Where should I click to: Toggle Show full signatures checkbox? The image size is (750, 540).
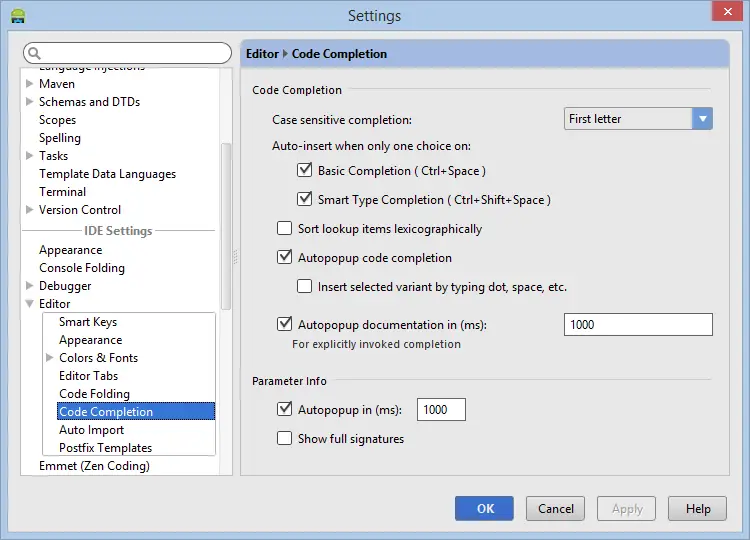tap(285, 438)
